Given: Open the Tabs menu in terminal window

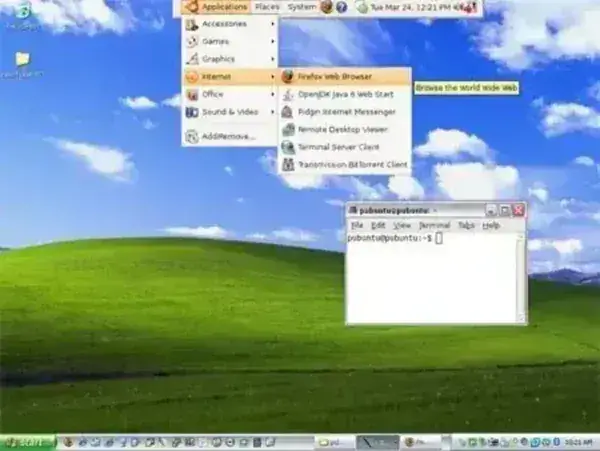Looking at the screenshot, I should (x=466, y=225).
